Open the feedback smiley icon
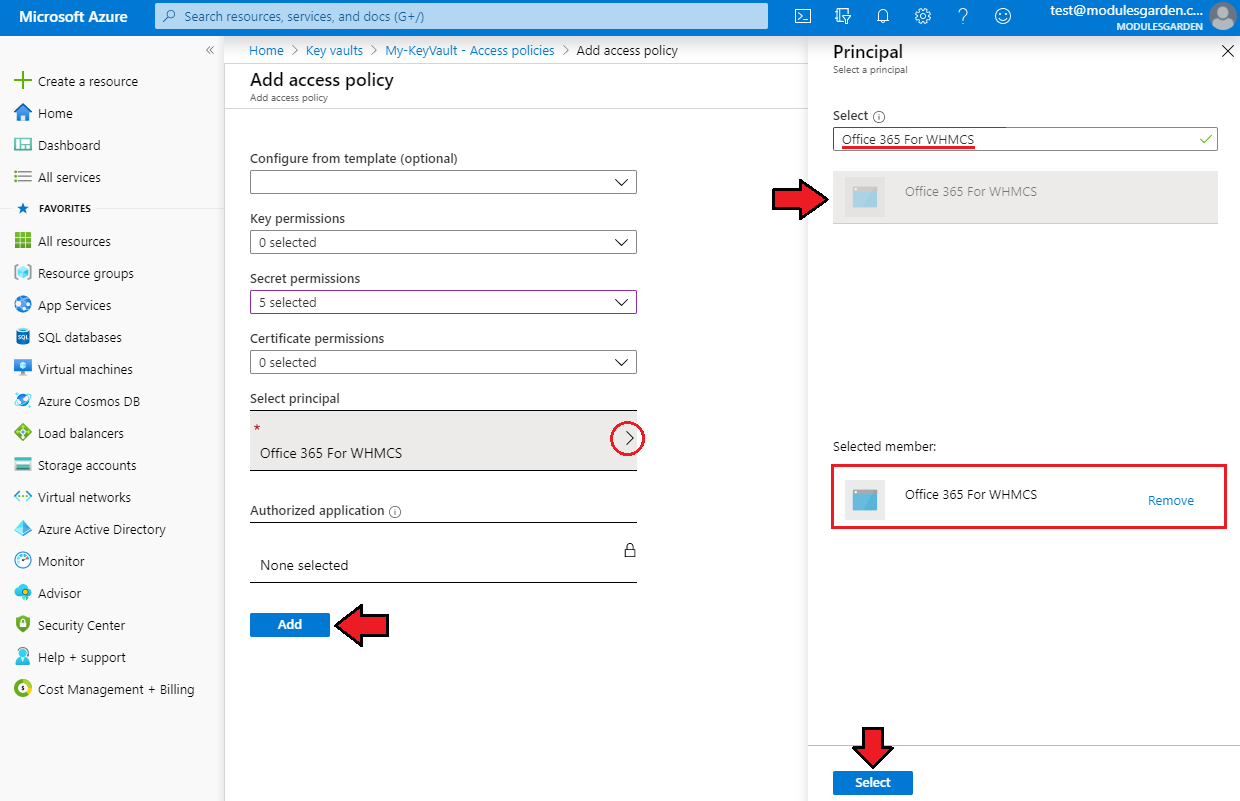This screenshot has height=801, width=1240. tap(1002, 16)
